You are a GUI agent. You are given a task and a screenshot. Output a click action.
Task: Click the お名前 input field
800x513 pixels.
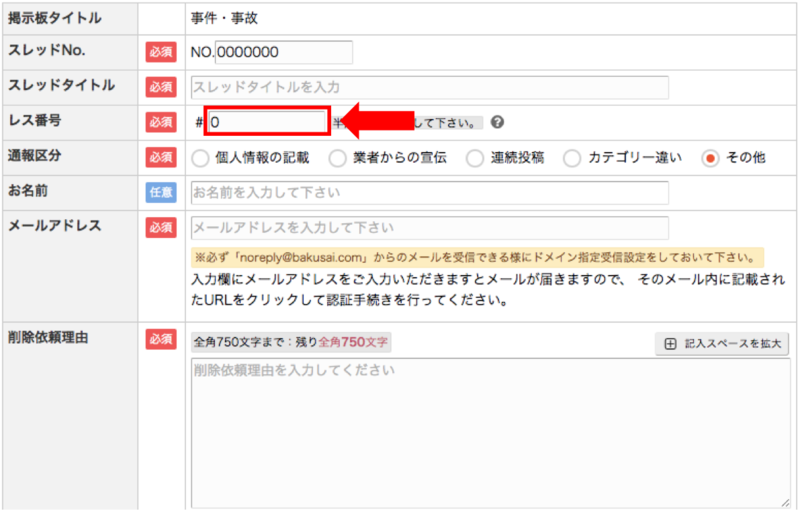point(429,192)
